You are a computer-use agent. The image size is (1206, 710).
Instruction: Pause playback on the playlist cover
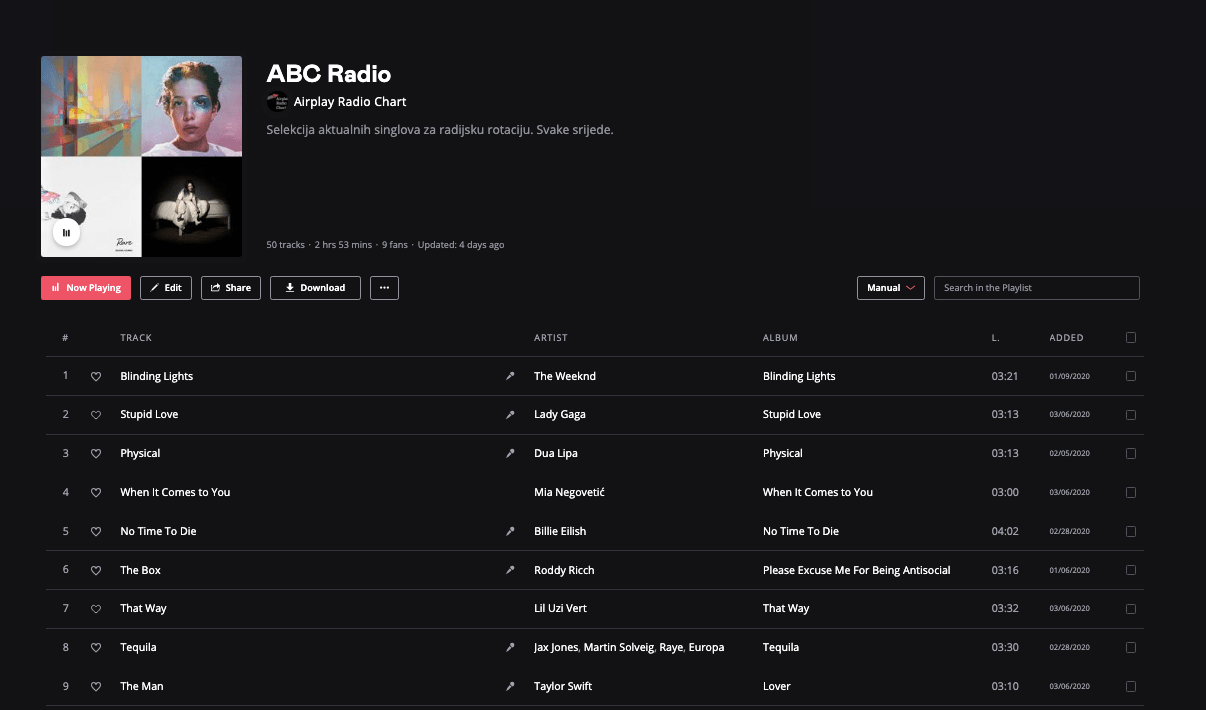66,233
